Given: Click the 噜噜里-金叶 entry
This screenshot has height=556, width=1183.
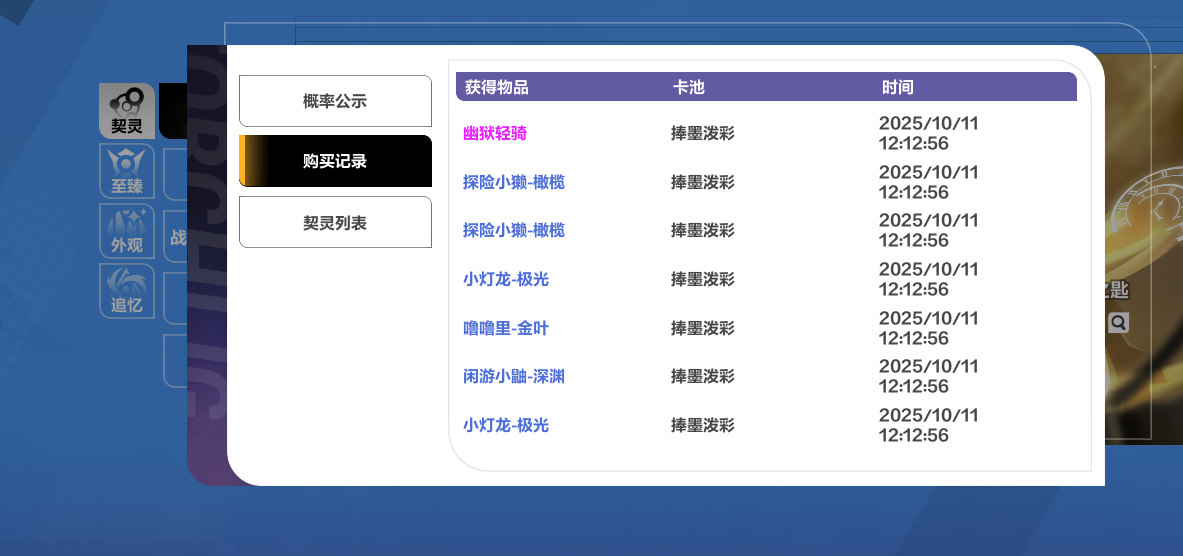Looking at the screenshot, I should [x=506, y=328].
